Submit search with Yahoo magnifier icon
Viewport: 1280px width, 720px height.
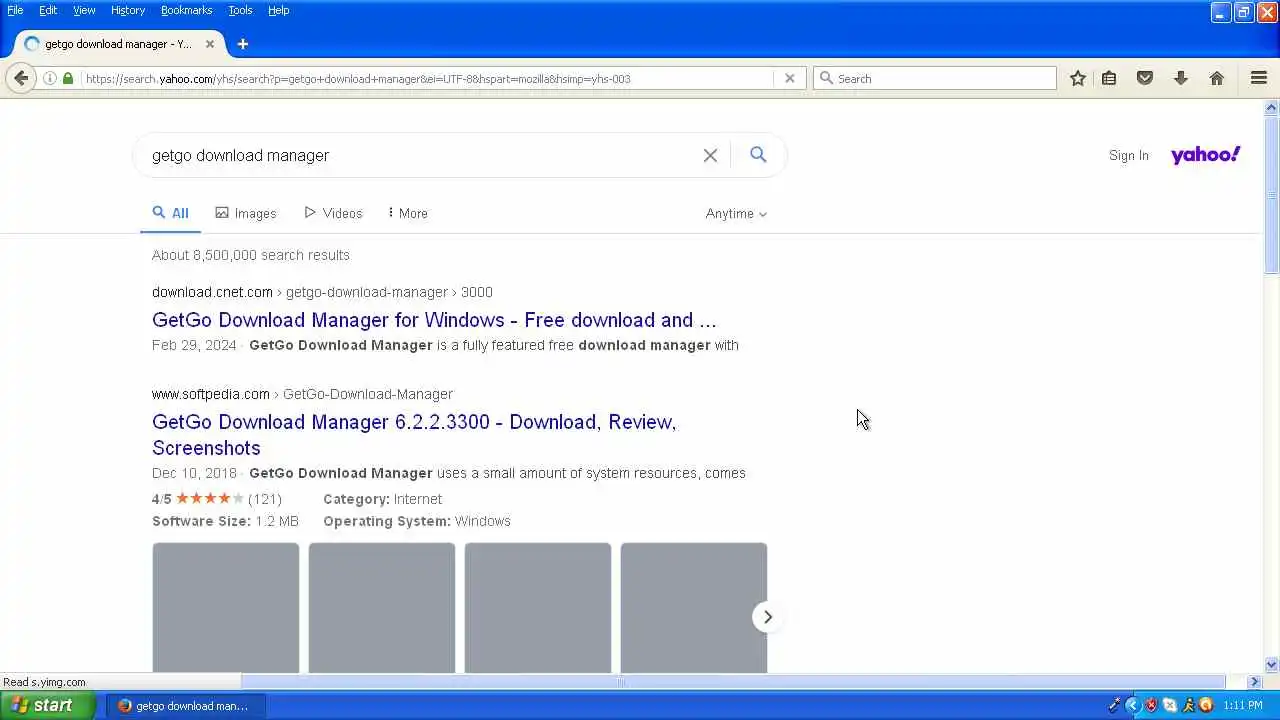pos(758,154)
